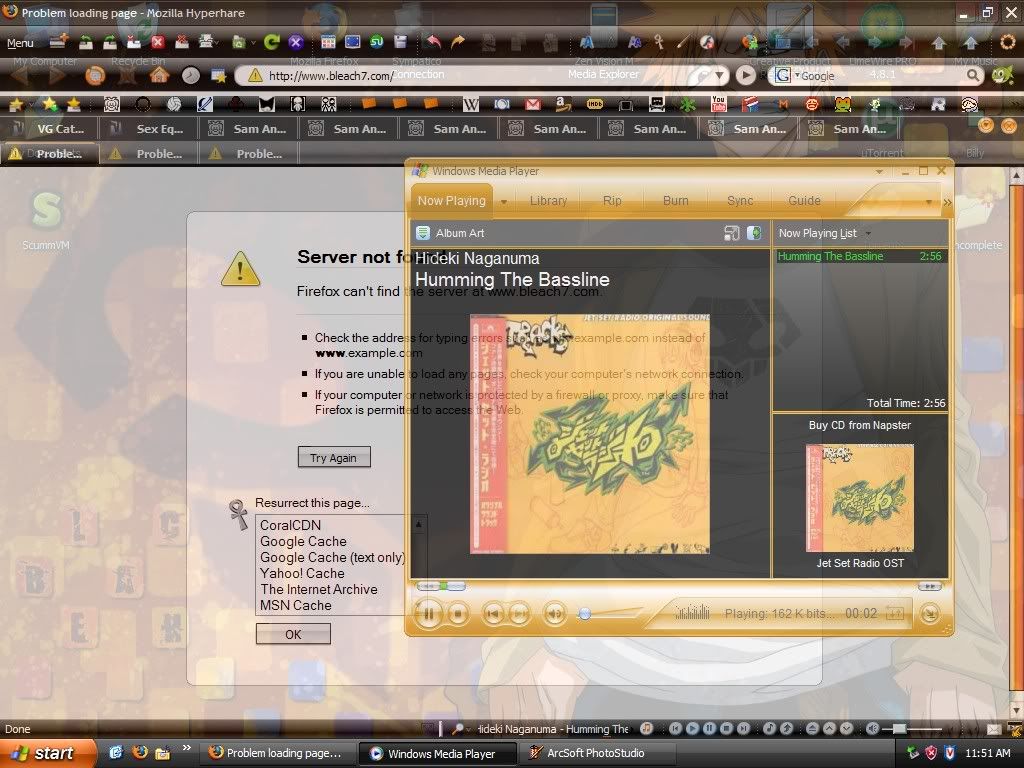Viewport: 1024px width, 768px height.
Task: Switch to the Rip tab
Action: (x=613, y=200)
